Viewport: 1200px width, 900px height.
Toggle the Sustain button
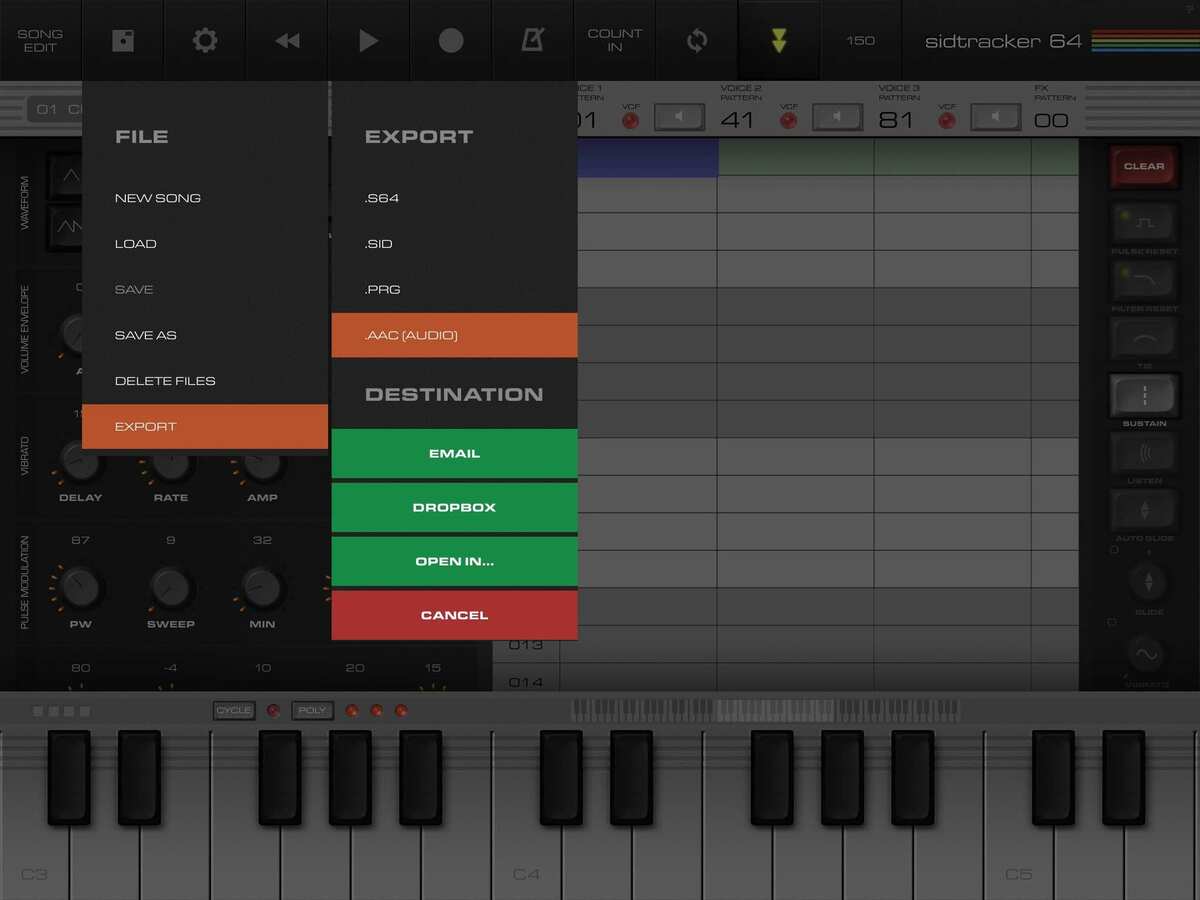1145,395
